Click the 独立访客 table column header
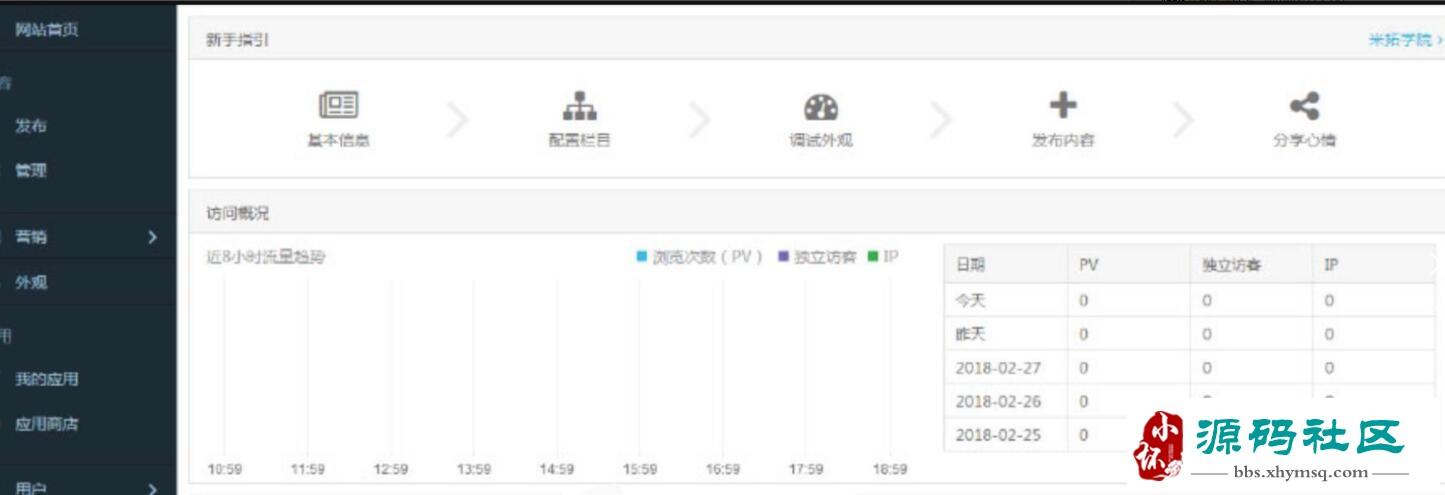This screenshot has width=1445, height=495. coord(1231,265)
